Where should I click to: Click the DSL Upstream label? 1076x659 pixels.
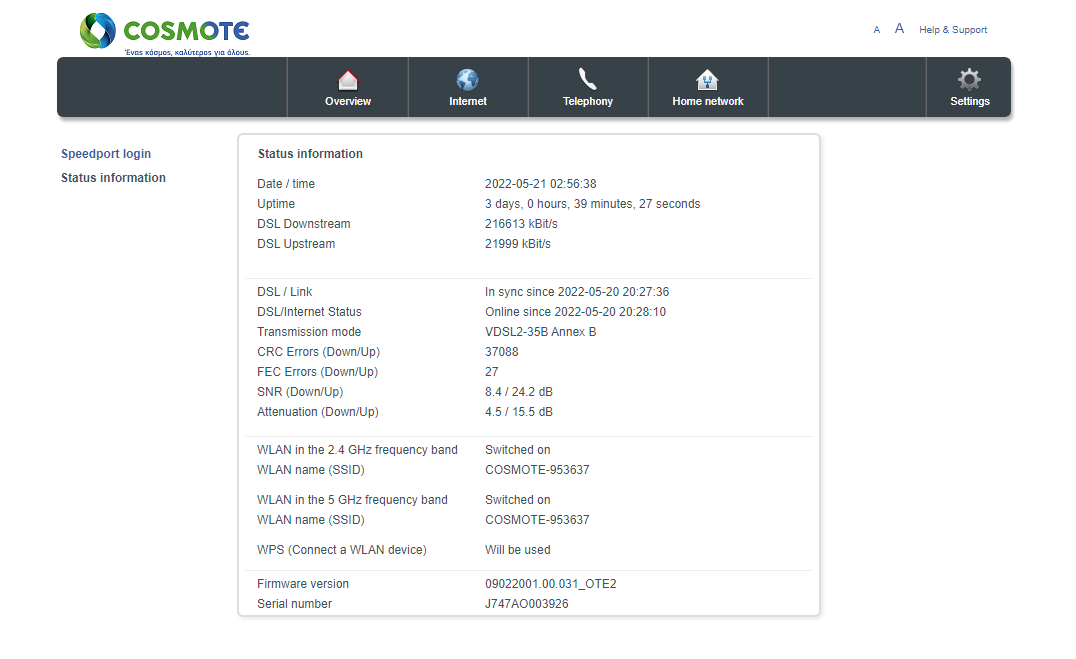pos(296,244)
